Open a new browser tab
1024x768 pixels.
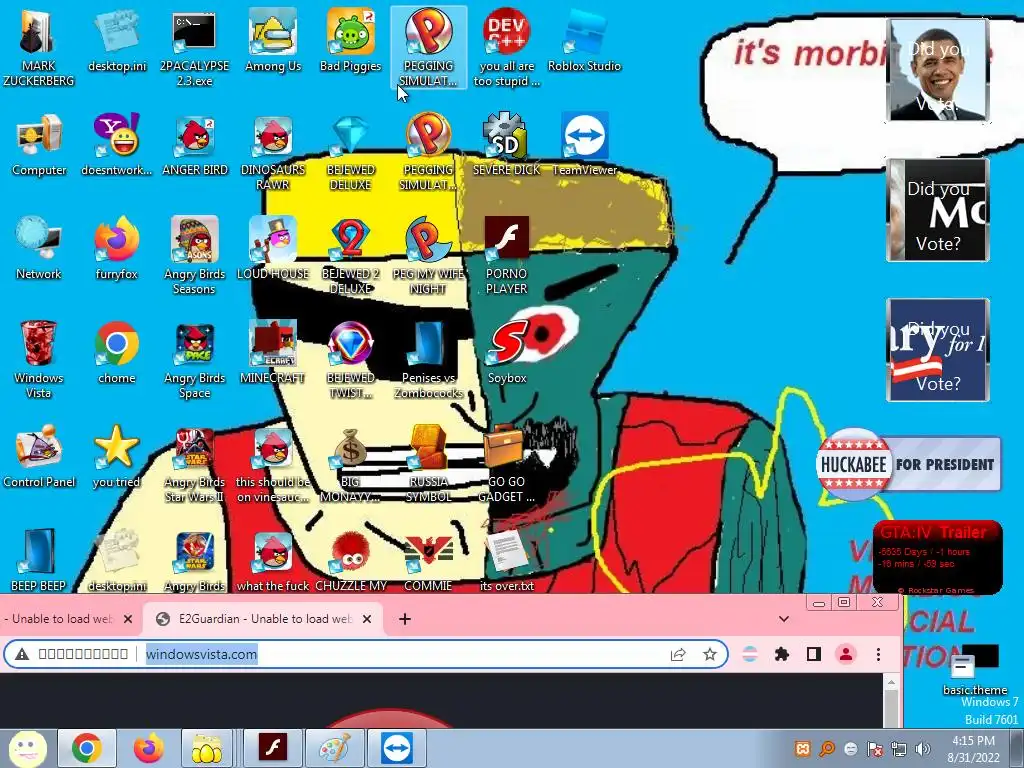click(x=405, y=618)
